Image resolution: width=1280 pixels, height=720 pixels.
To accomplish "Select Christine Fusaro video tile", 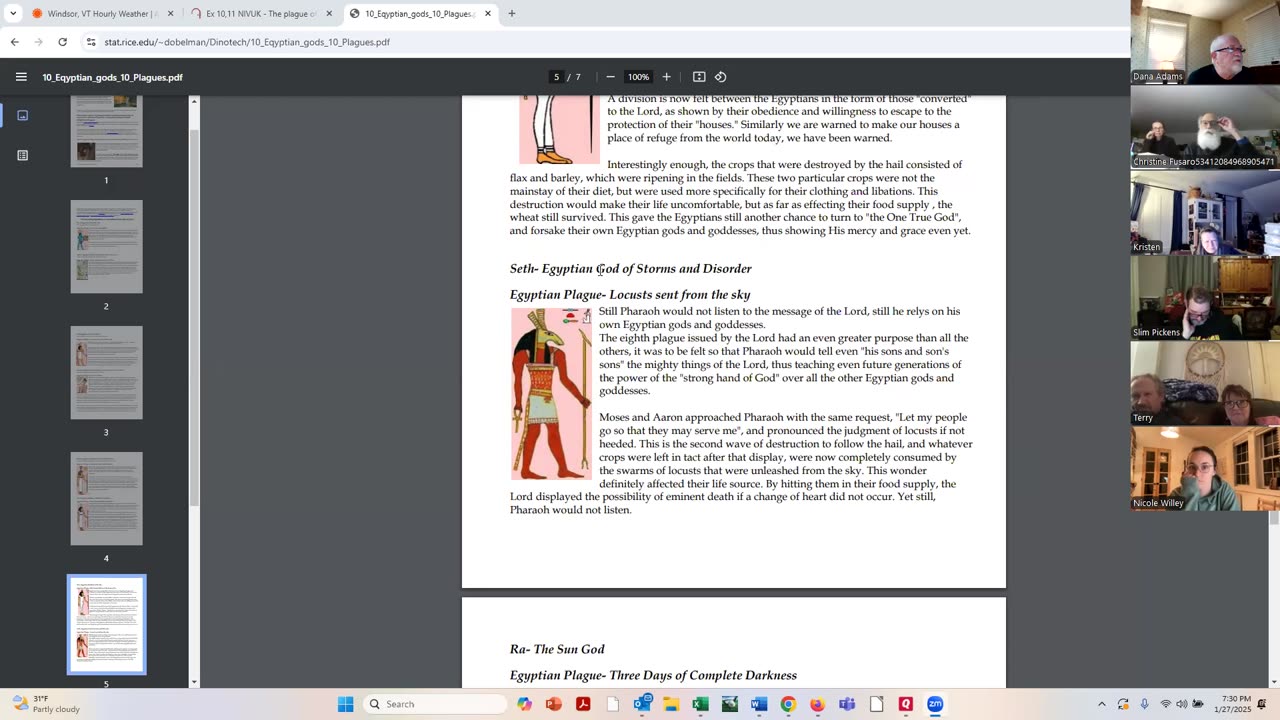I will coord(1205,127).
